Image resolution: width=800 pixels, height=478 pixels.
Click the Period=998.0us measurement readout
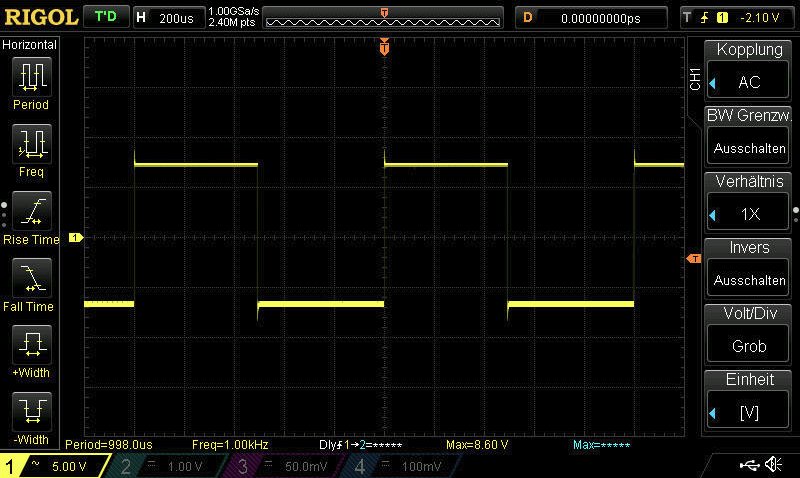click(x=109, y=444)
